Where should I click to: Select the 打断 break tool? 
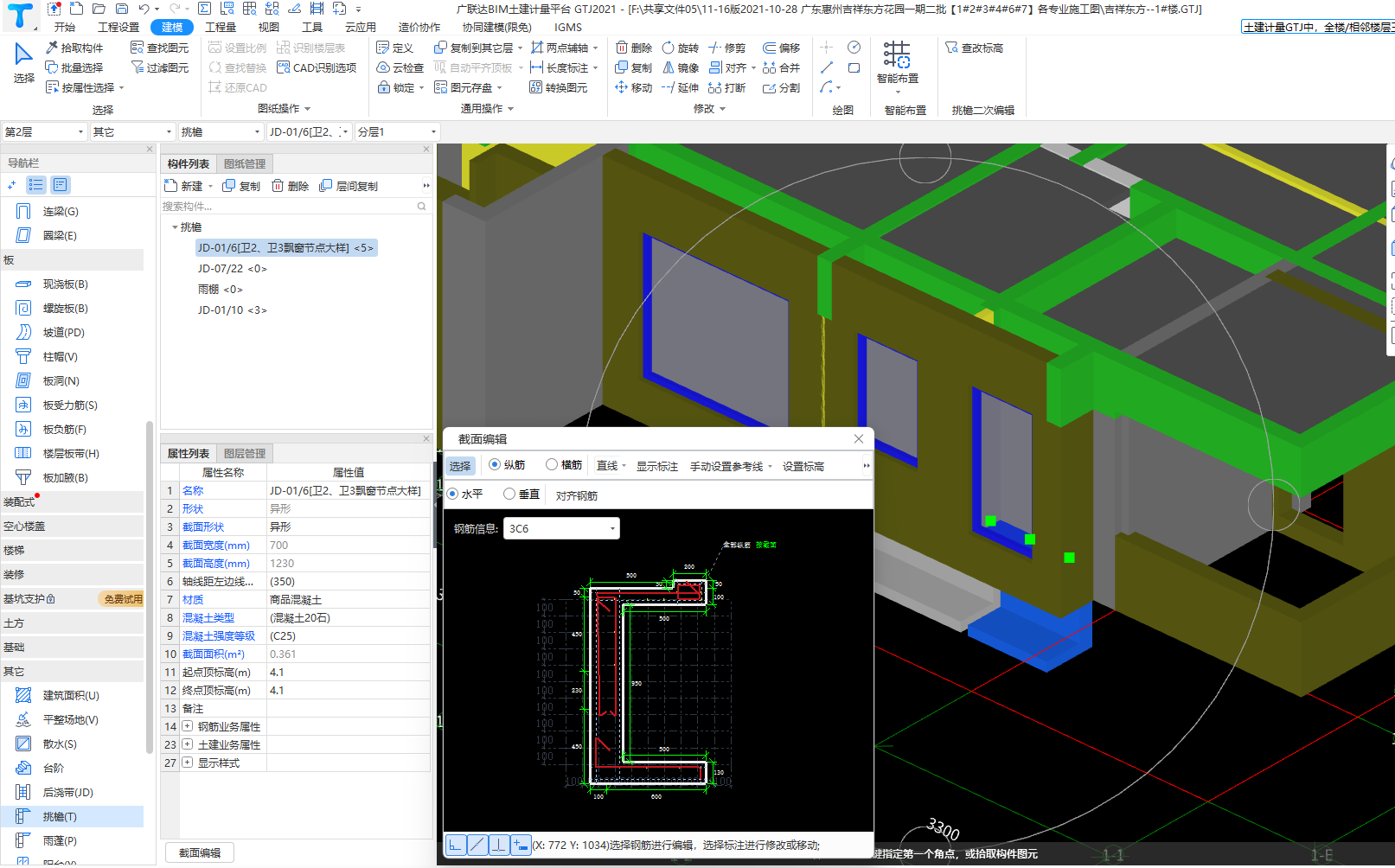(727, 87)
